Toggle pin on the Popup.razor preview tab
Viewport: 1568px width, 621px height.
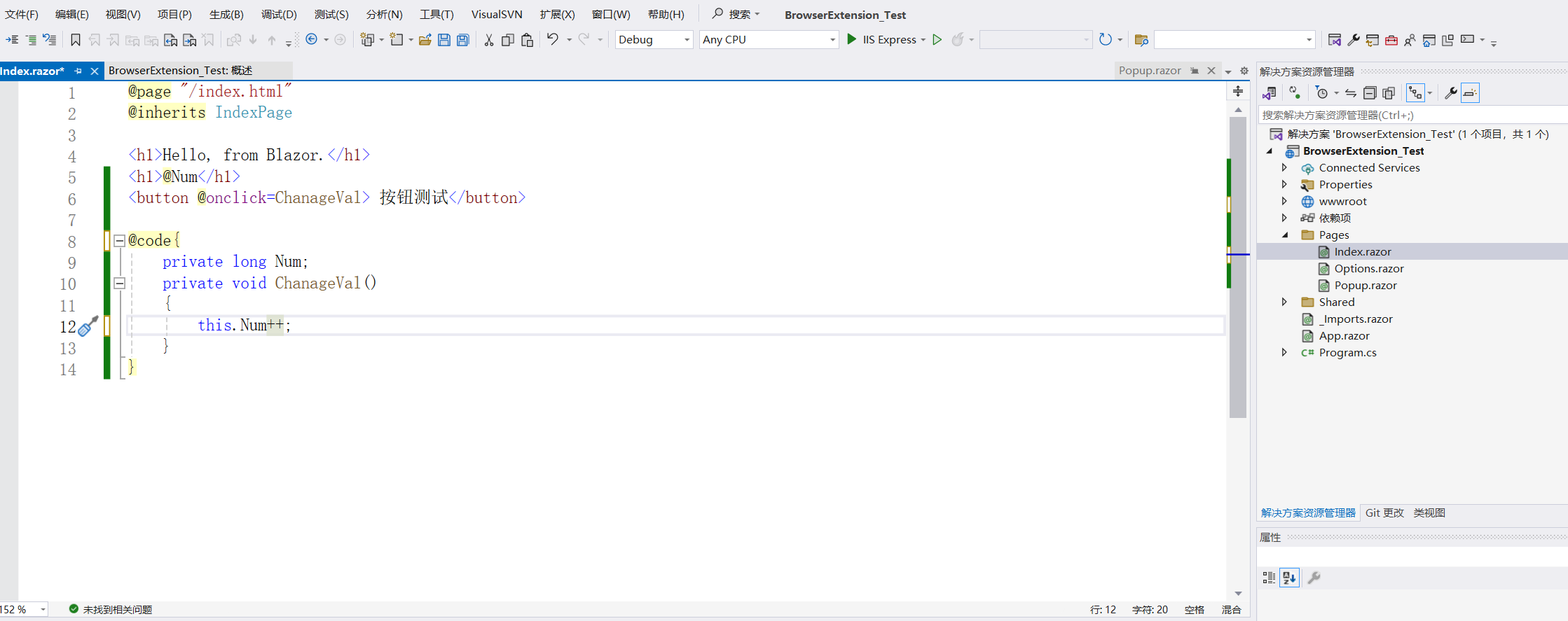click(x=1195, y=71)
